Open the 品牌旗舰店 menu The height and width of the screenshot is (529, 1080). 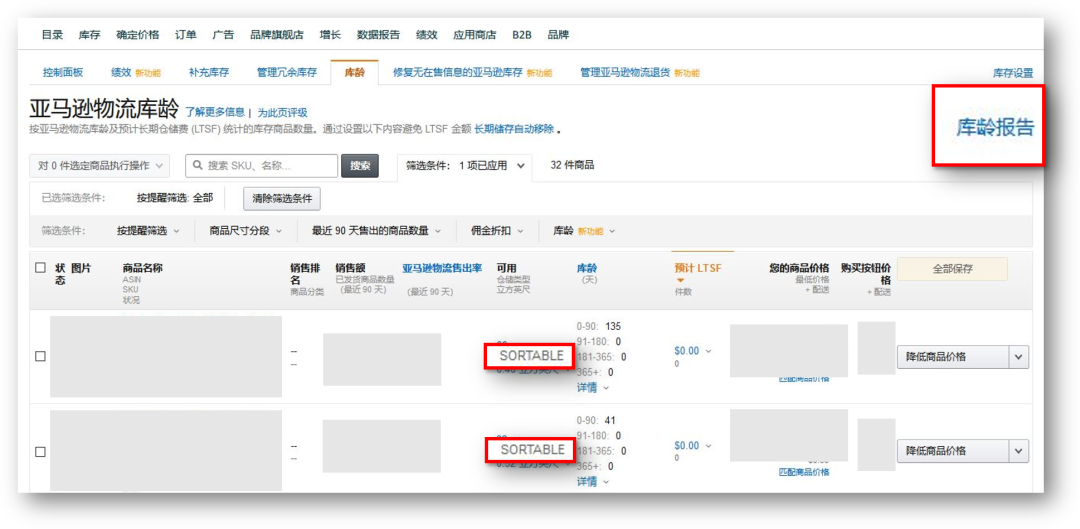point(277,35)
